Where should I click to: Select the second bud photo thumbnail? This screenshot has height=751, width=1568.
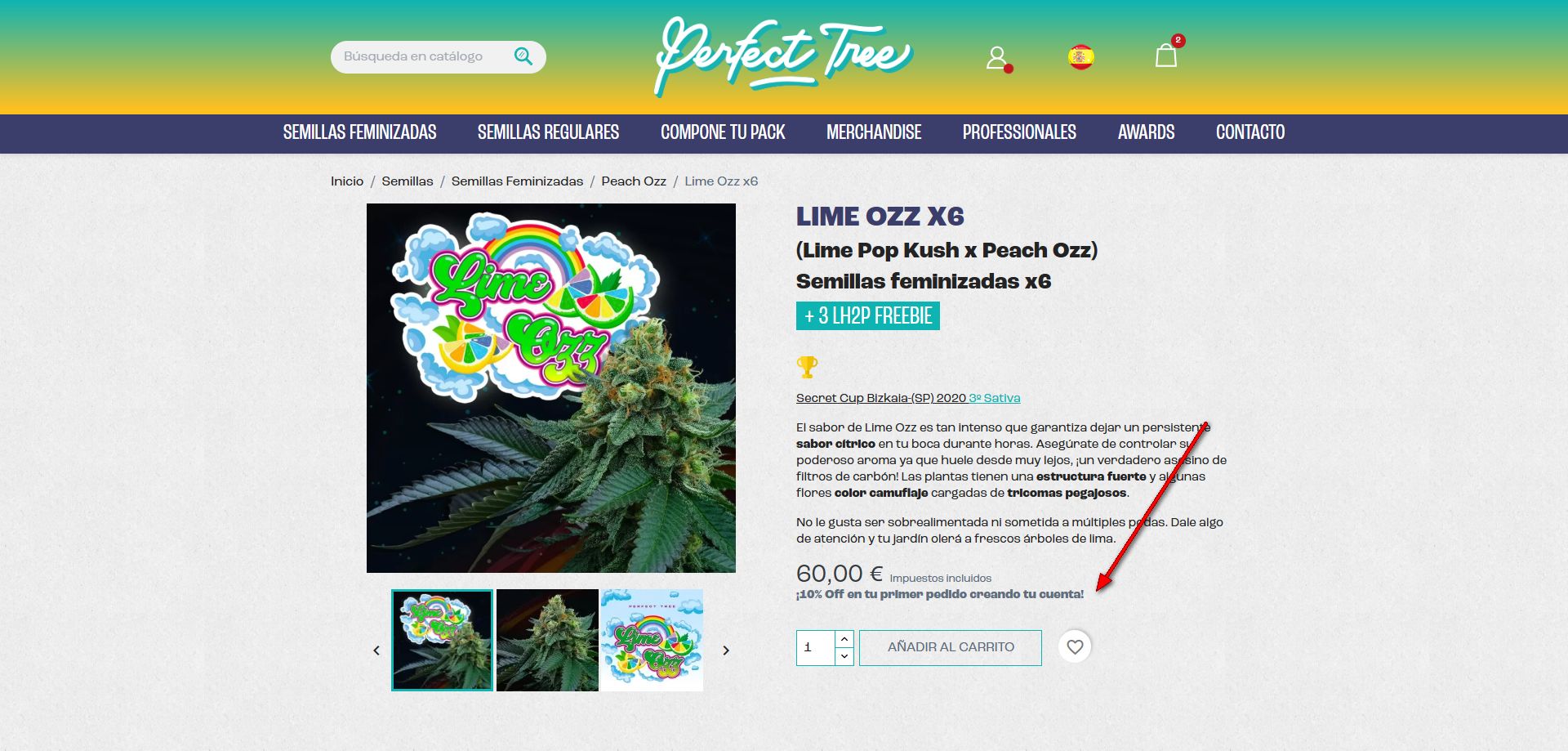547,640
